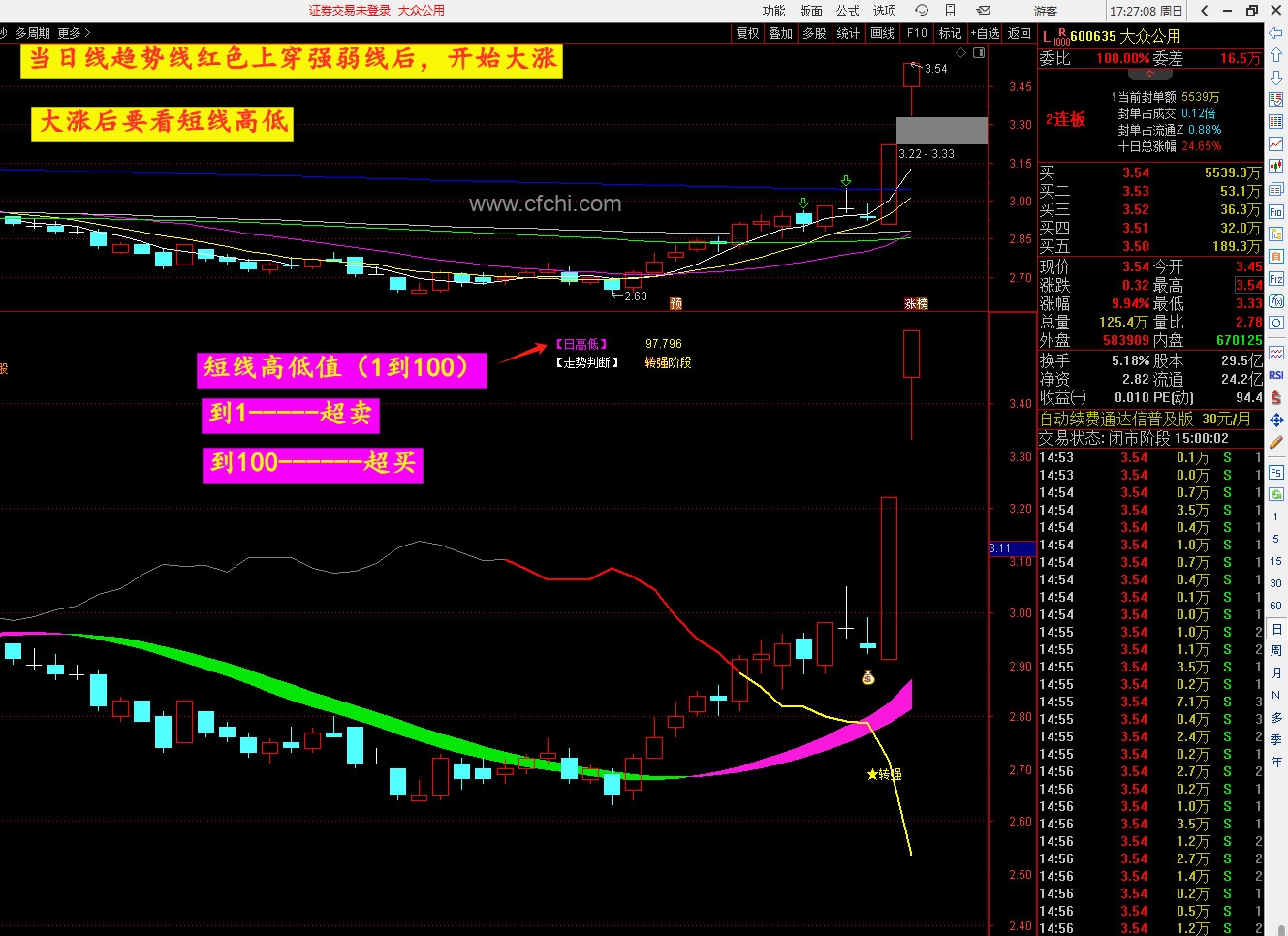Open the f(x) formula sidebar icon
This screenshot has width=1288, height=936.
click(x=1276, y=300)
